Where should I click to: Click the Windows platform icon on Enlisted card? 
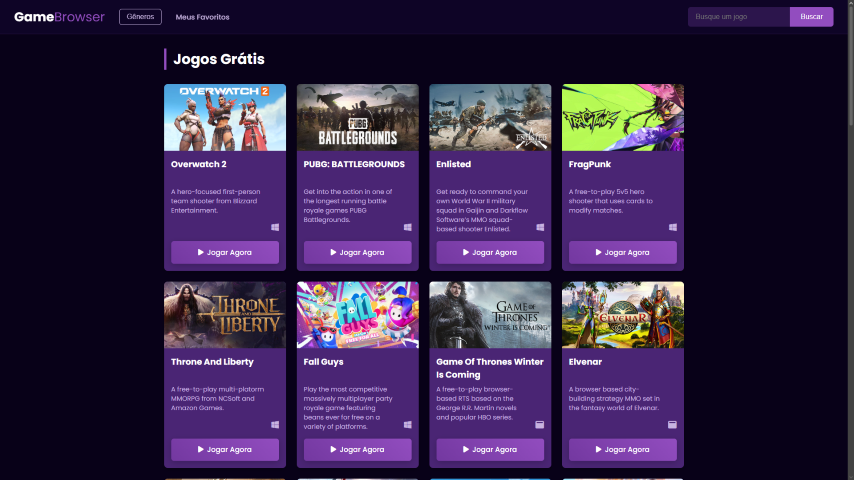[540, 227]
